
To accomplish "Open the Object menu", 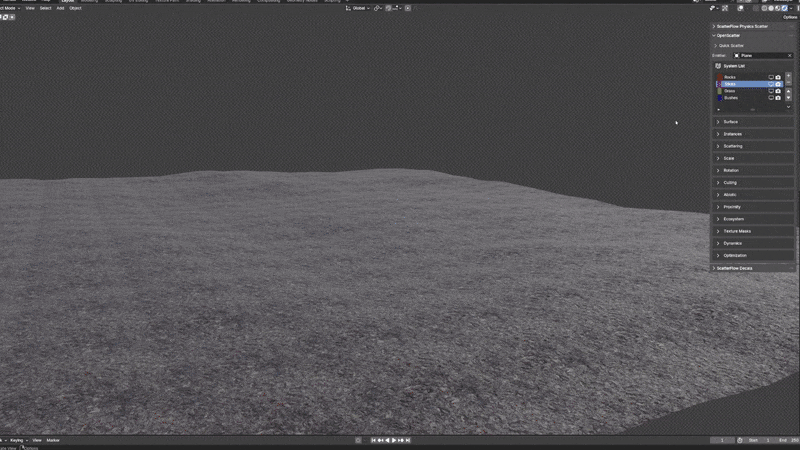I will click(76, 8).
